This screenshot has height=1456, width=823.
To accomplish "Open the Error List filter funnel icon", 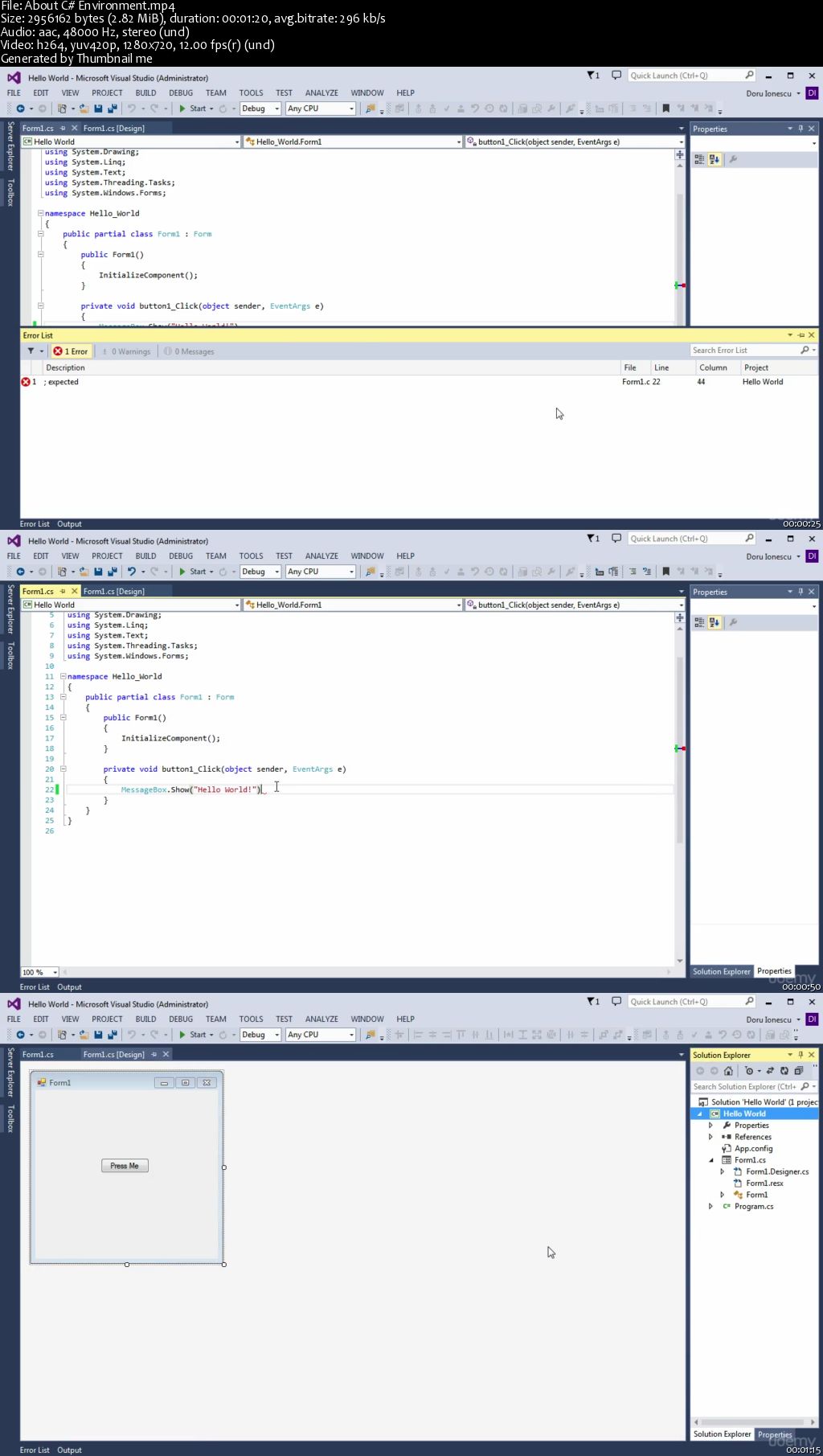I will [x=31, y=351].
